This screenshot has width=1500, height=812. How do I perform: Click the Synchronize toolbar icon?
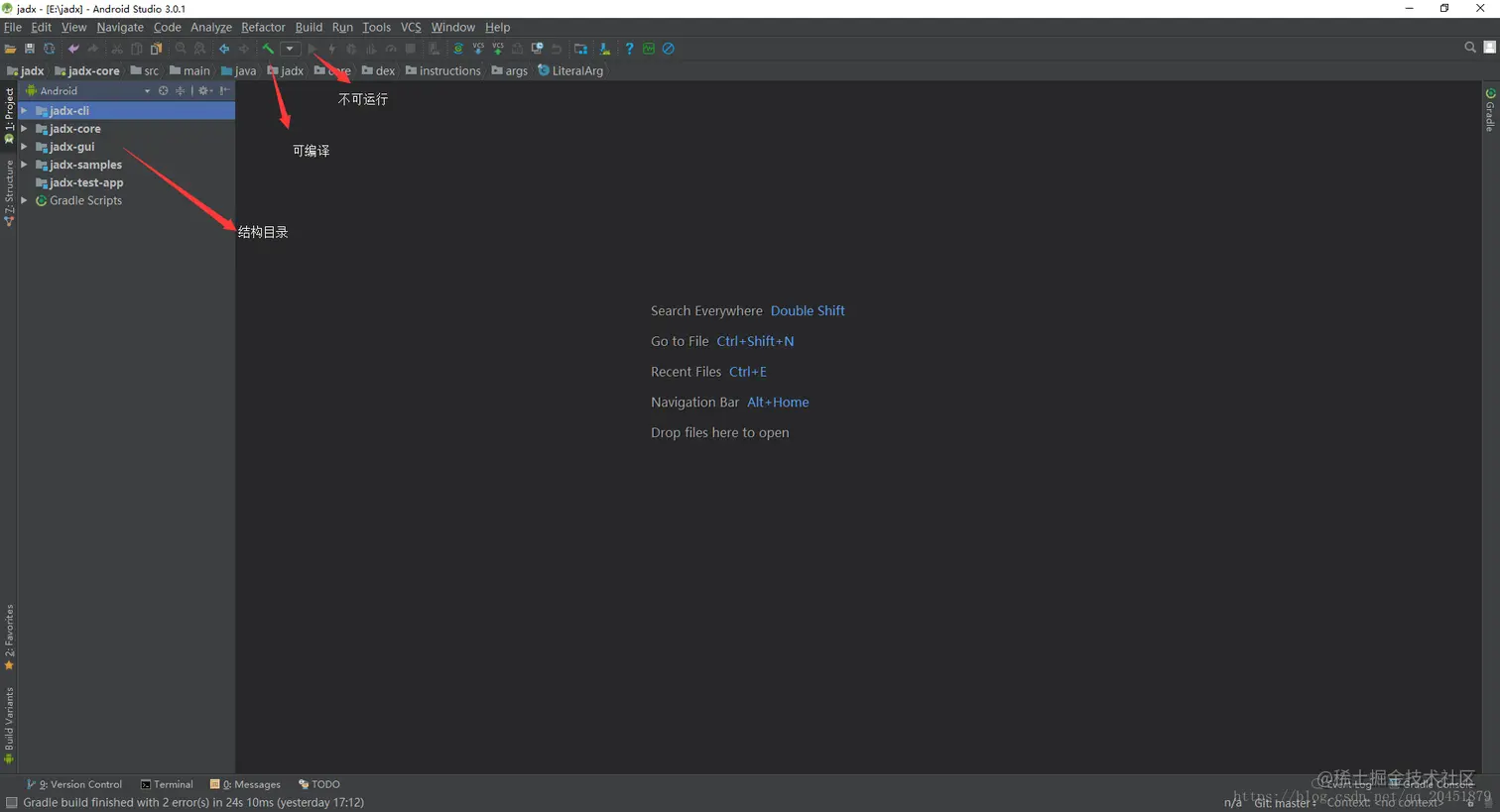coord(49,49)
